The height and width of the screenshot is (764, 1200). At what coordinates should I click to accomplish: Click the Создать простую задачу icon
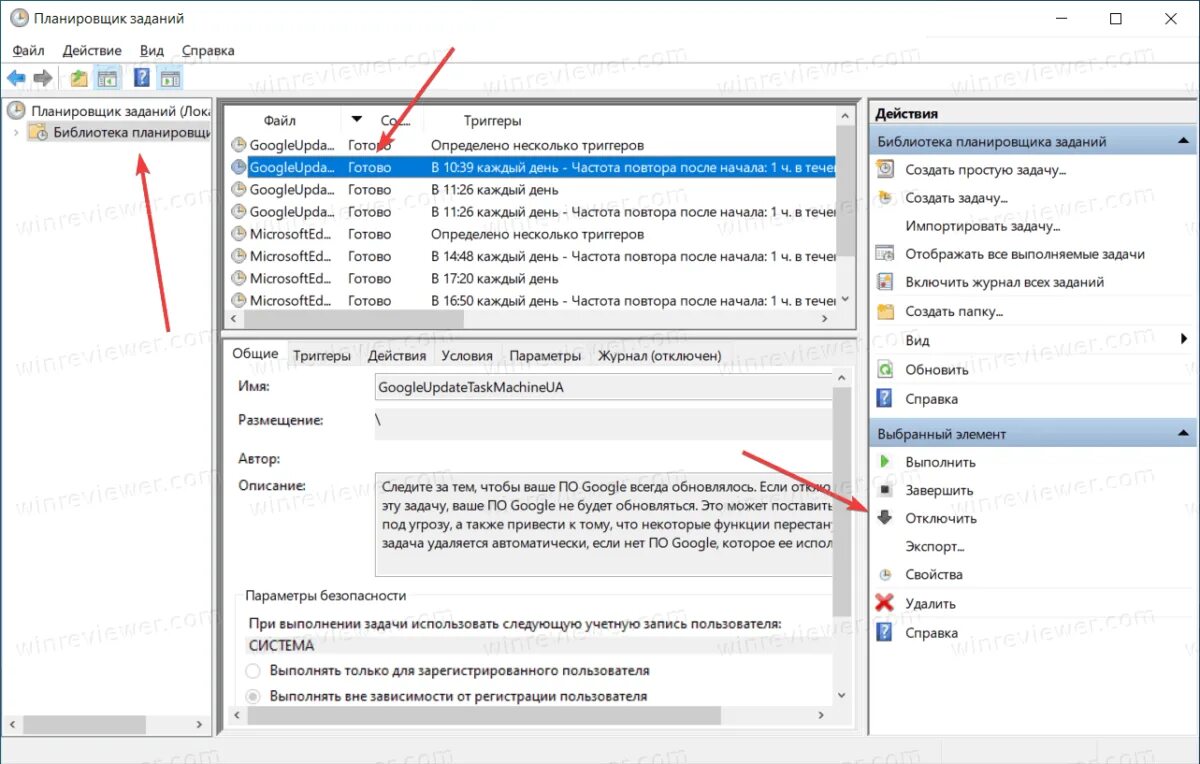pyautogui.click(x=885, y=170)
